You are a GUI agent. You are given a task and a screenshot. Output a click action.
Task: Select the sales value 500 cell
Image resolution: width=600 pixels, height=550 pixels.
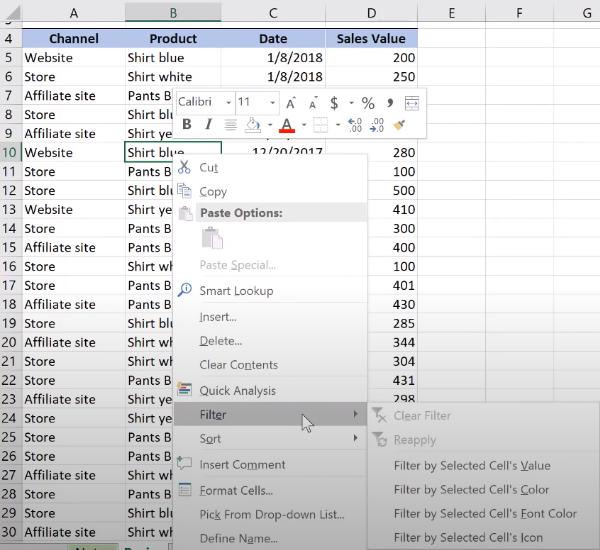click(393, 191)
